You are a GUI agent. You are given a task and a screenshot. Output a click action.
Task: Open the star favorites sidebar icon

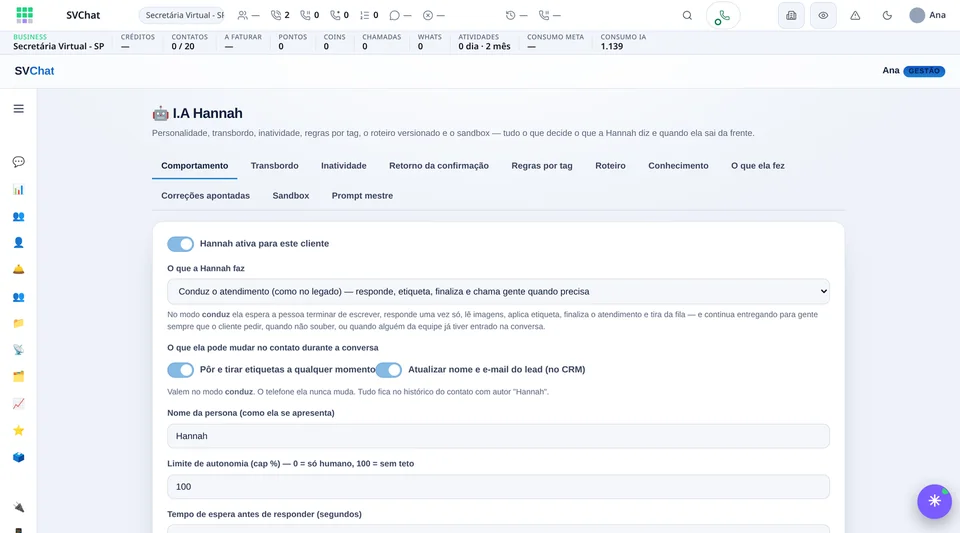[18, 430]
